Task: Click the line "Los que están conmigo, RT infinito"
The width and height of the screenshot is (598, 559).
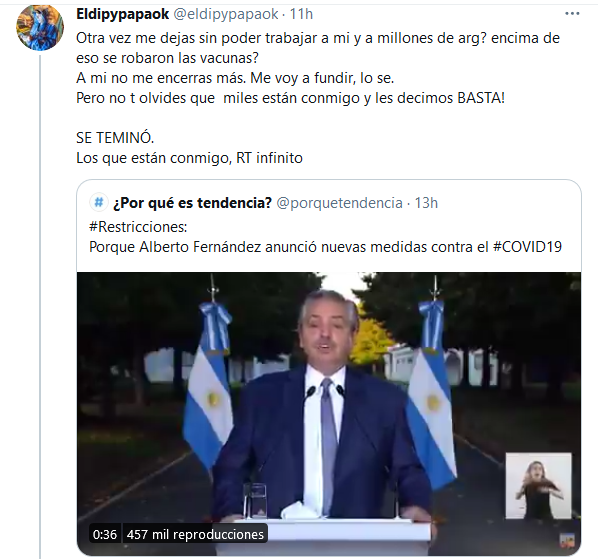Action: (190, 158)
